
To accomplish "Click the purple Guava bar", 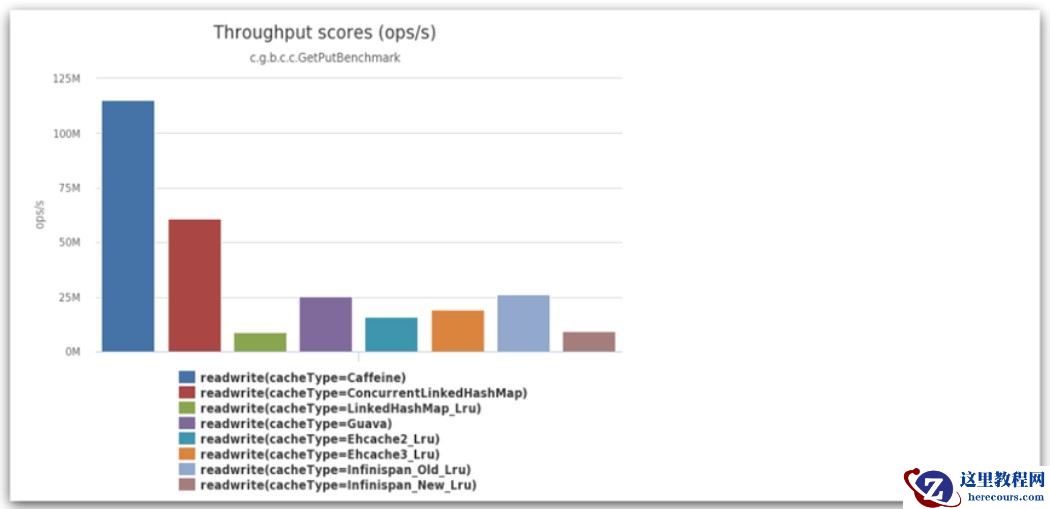I will (326, 324).
